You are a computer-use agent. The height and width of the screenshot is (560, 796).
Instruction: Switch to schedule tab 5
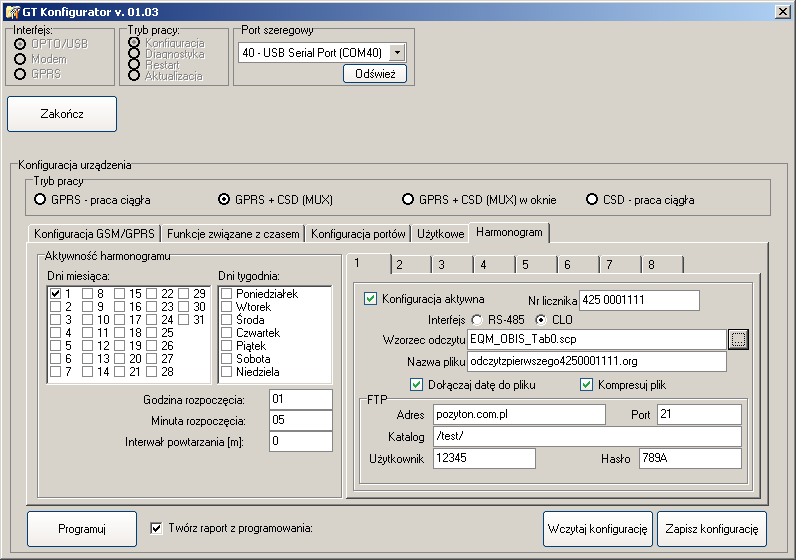pos(537,265)
